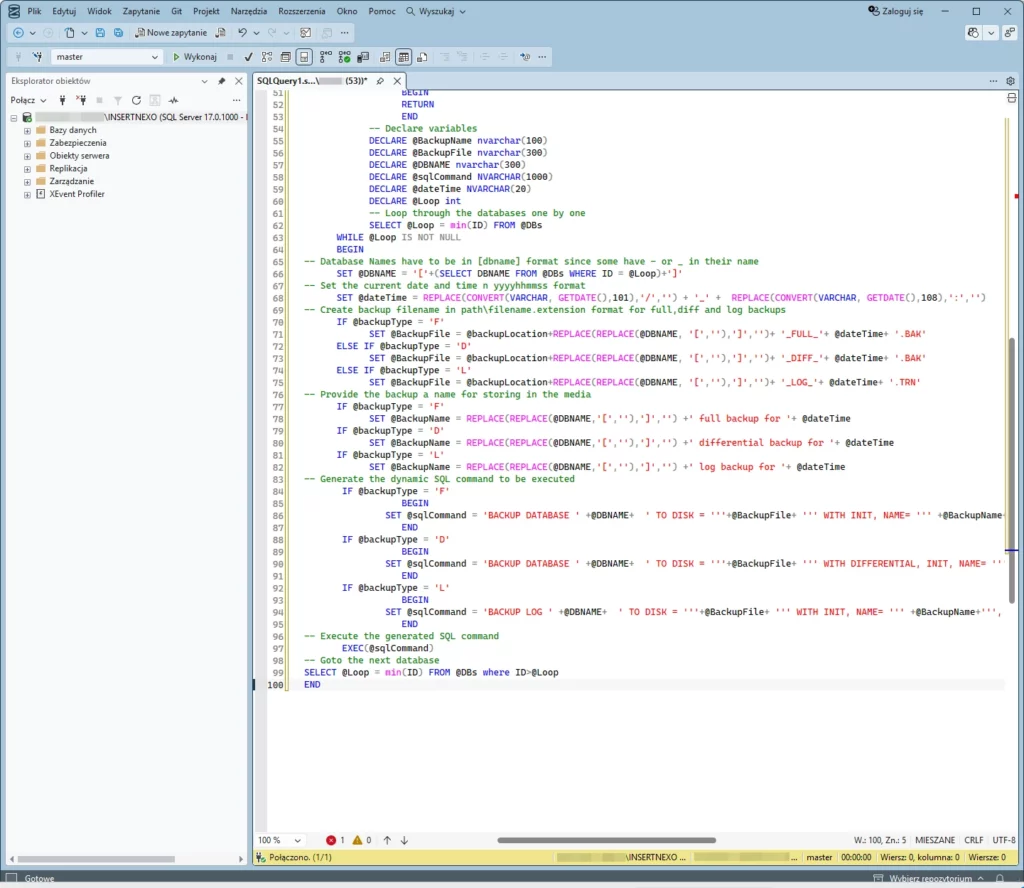Select Results to File mode
This screenshot has width=1024, height=888.
click(423, 57)
